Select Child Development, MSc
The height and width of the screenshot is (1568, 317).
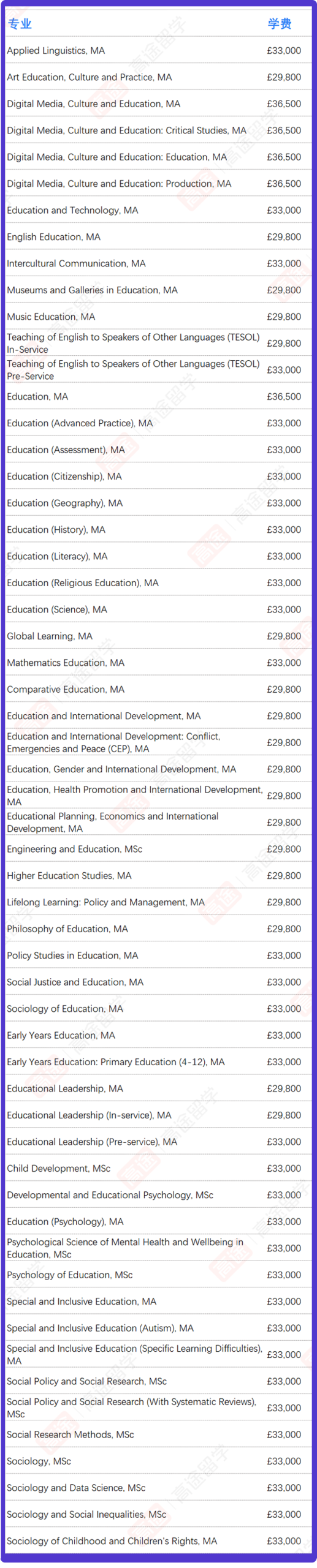(x=159, y=1168)
